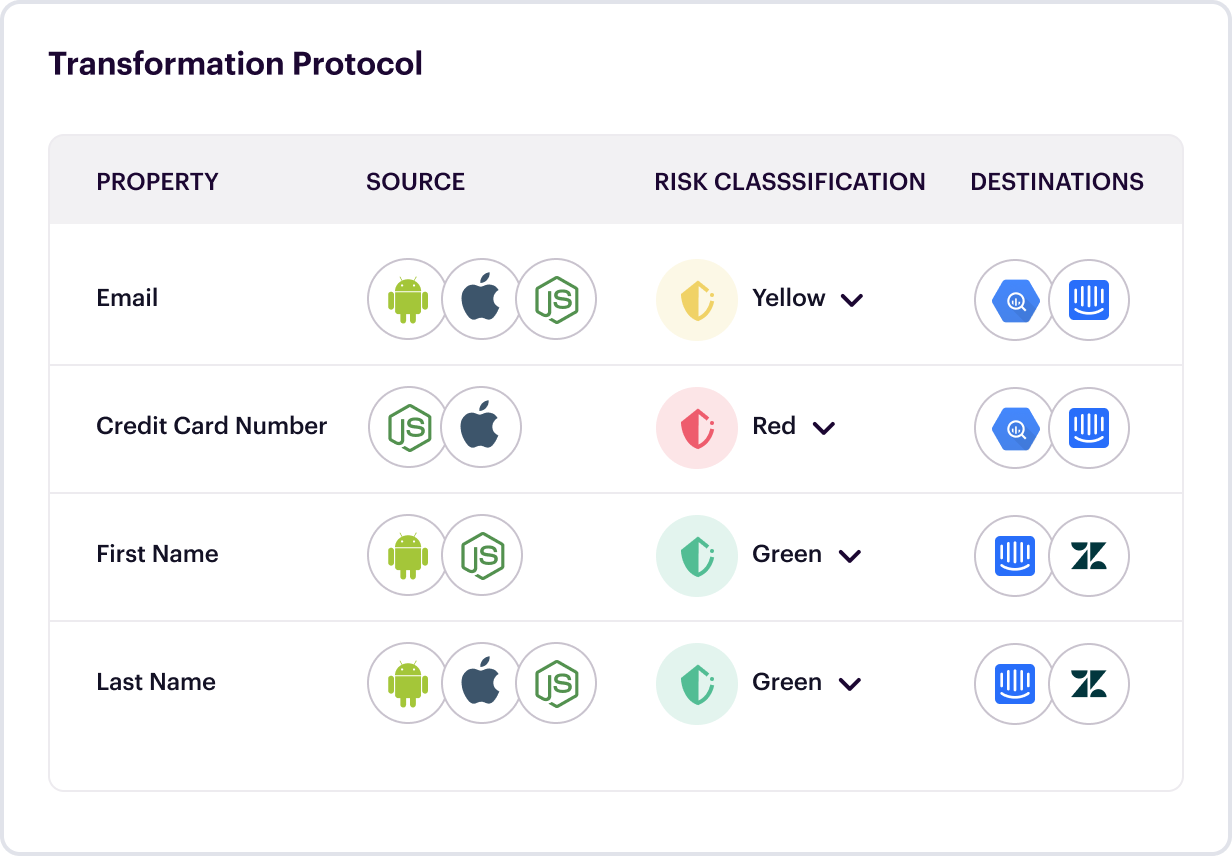Viewport: 1232px width, 856px height.
Task: Sort by the PROPERTY column header
Action: 157,181
